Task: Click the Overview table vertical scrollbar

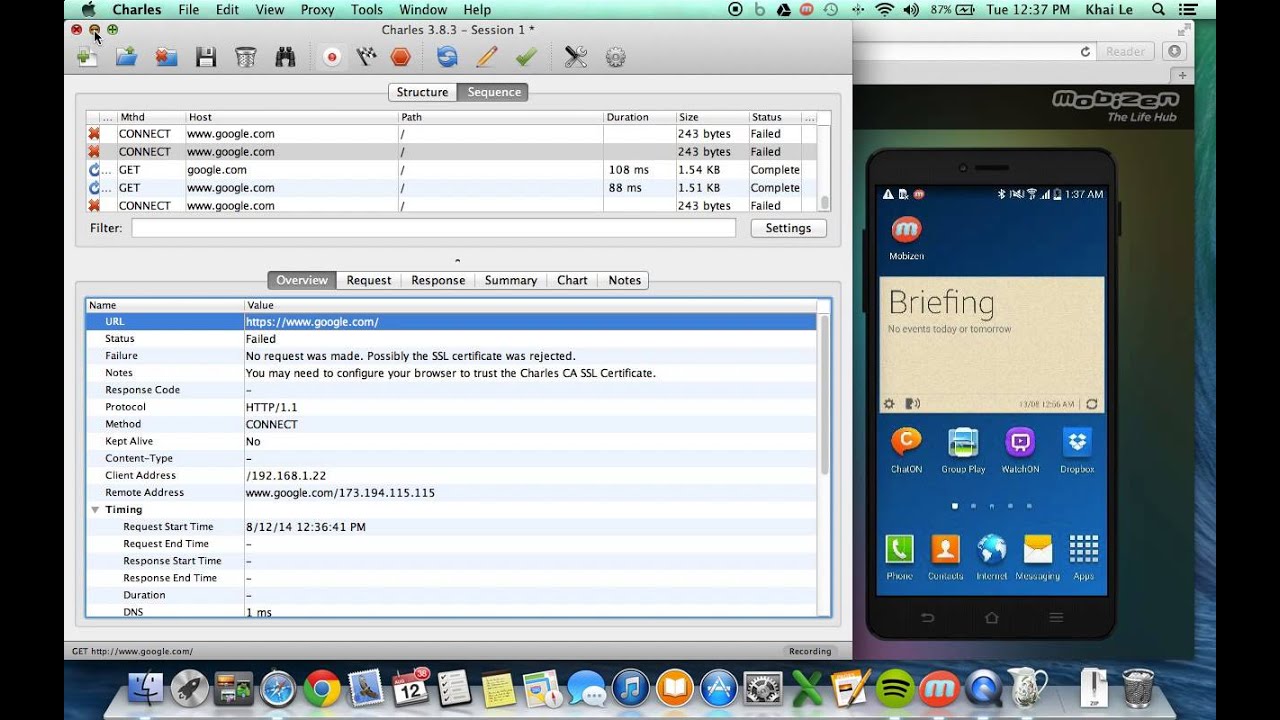Action: coord(824,395)
